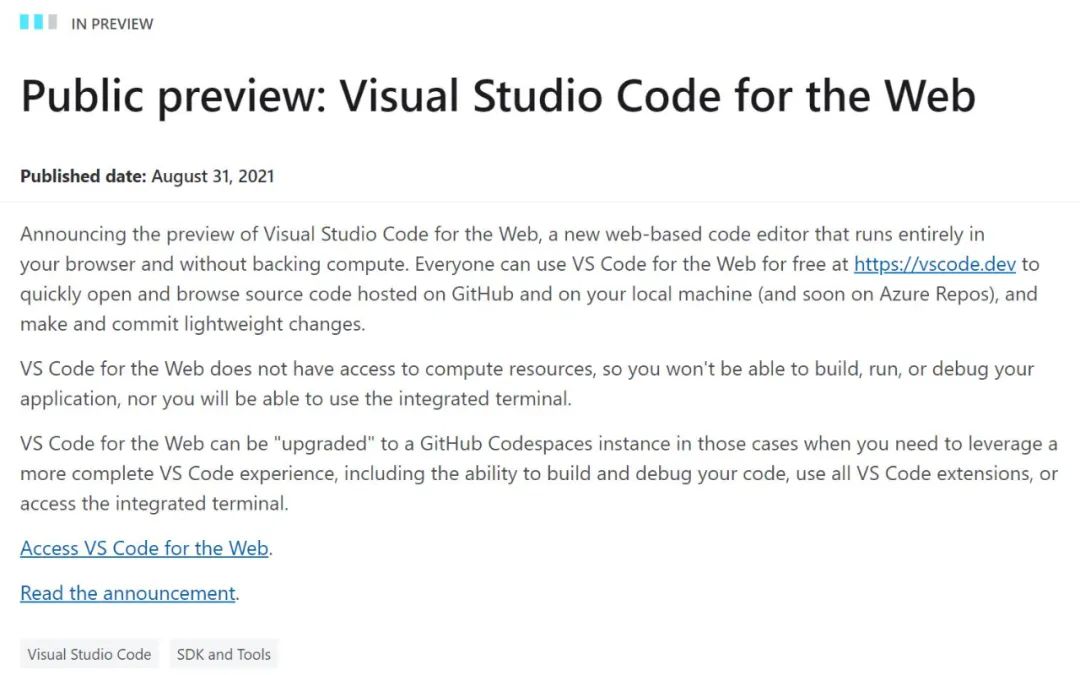Screen dimensions: 1080x675
Task: Click the Published date label
Action: coord(83,177)
